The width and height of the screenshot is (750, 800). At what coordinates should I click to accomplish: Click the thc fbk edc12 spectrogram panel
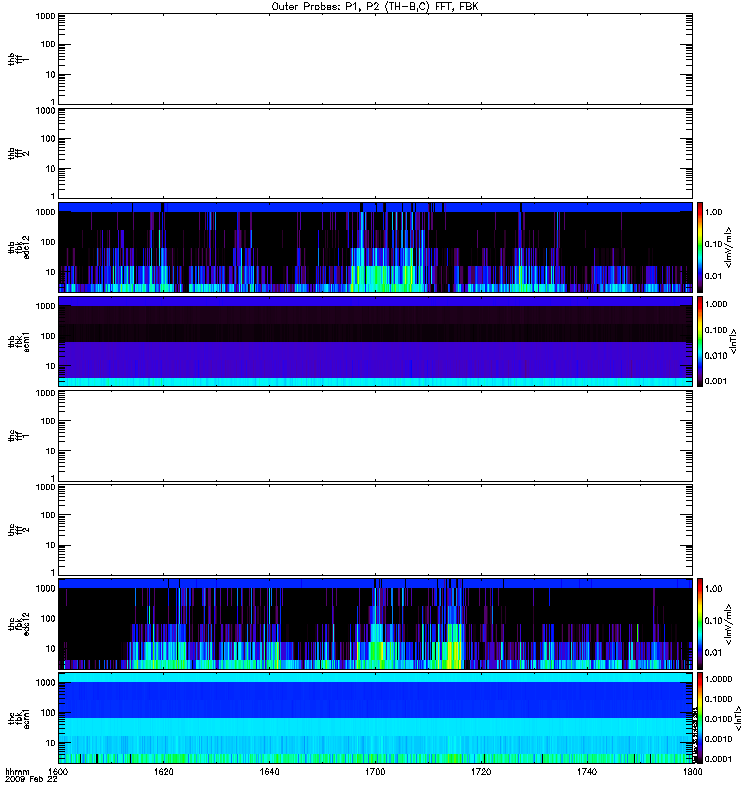[375, 624]
